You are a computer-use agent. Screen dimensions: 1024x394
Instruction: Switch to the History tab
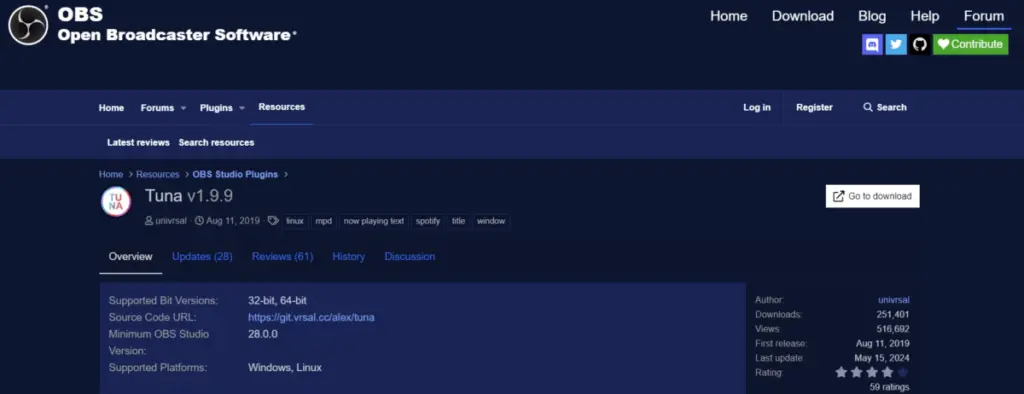pyautogui.click(x=349, y=257)
